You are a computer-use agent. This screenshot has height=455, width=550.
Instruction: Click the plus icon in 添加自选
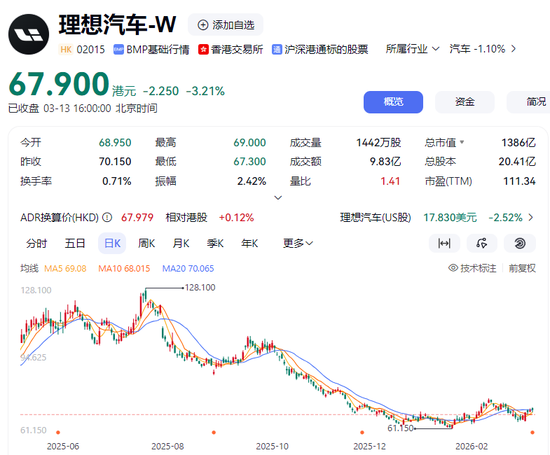click(203, 25)
